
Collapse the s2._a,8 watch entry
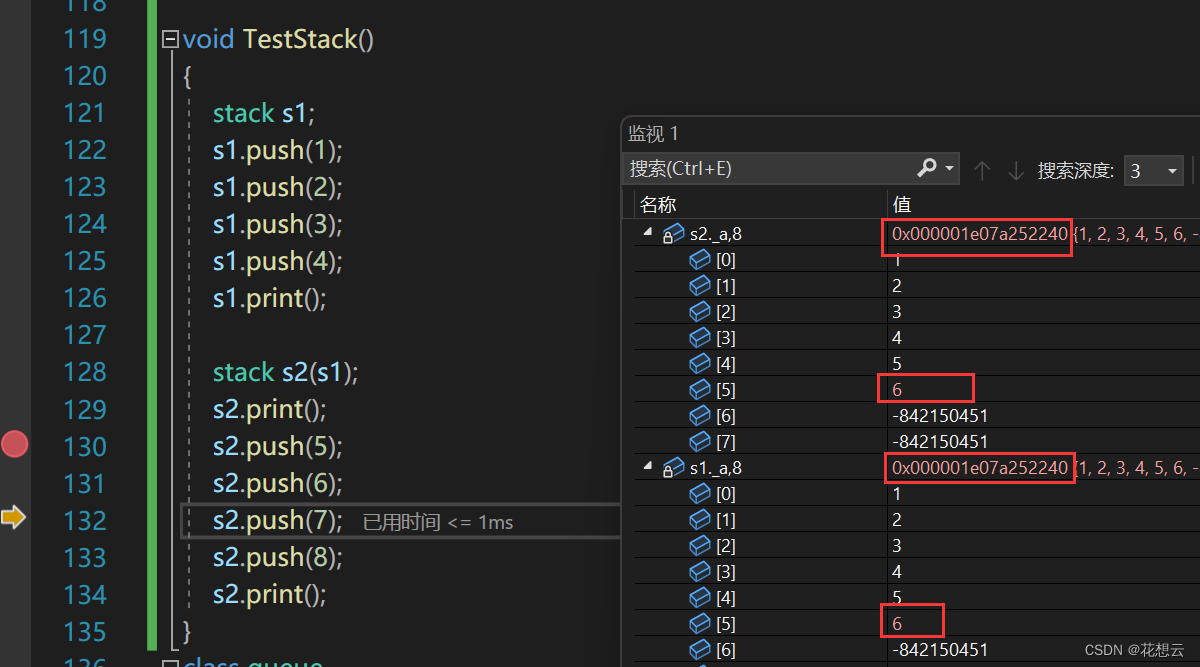[x=647, y=233]
